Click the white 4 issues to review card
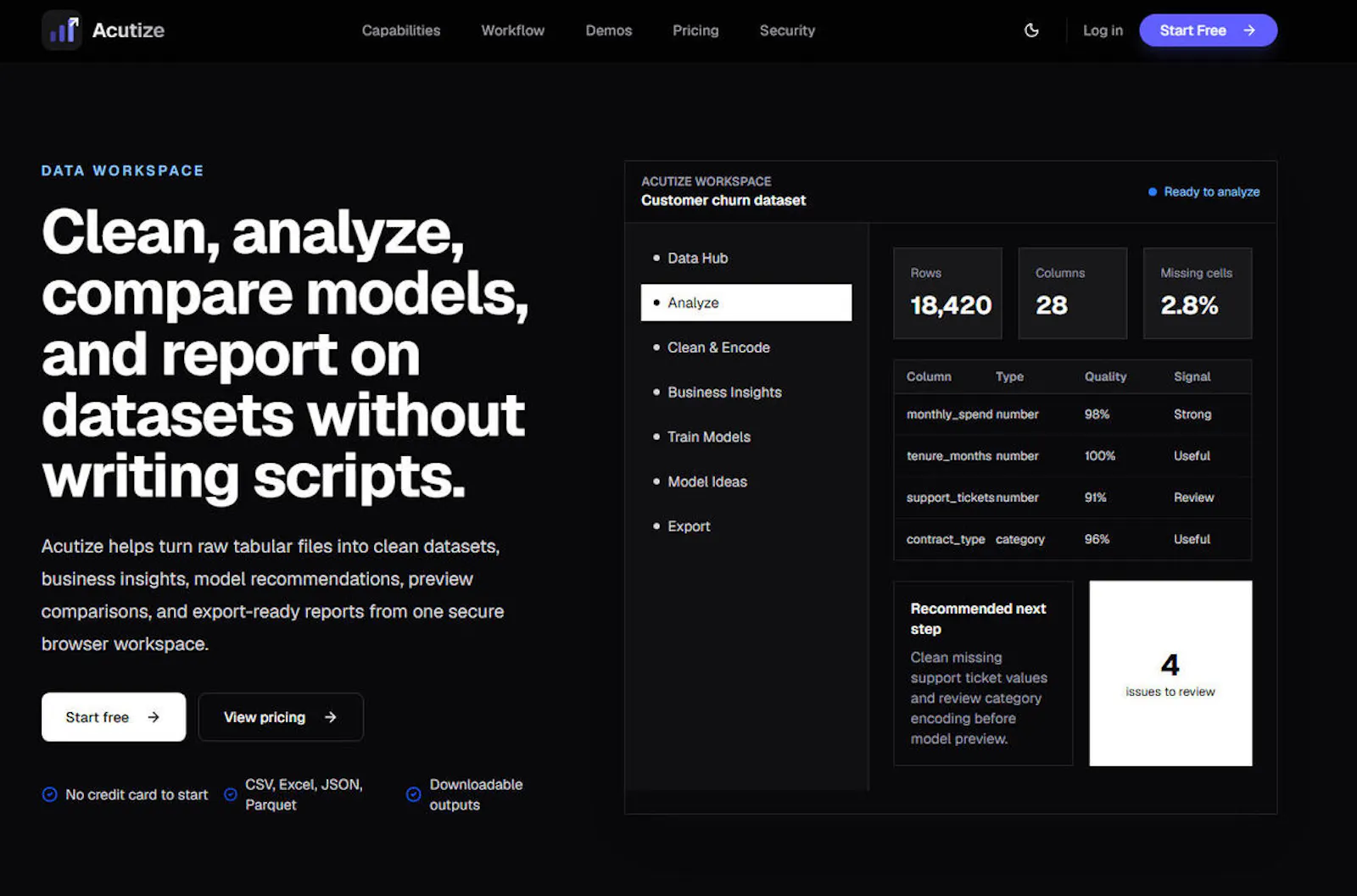The height and width of the screenshot is (896, 1357). (1170, 673)
